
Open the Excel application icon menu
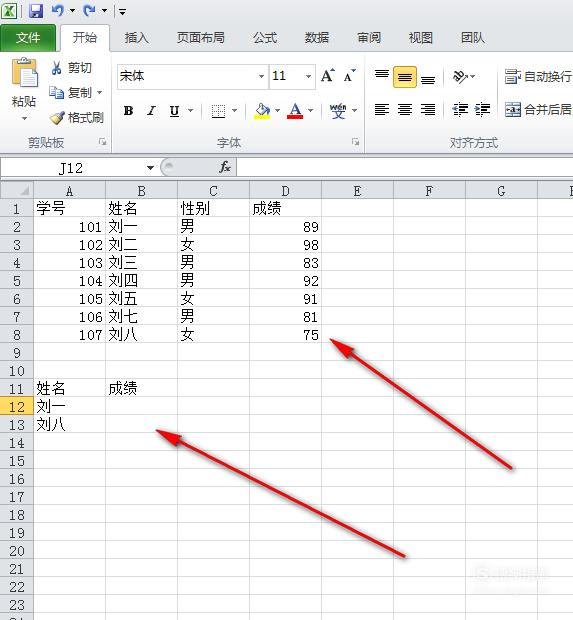(9, 11)
